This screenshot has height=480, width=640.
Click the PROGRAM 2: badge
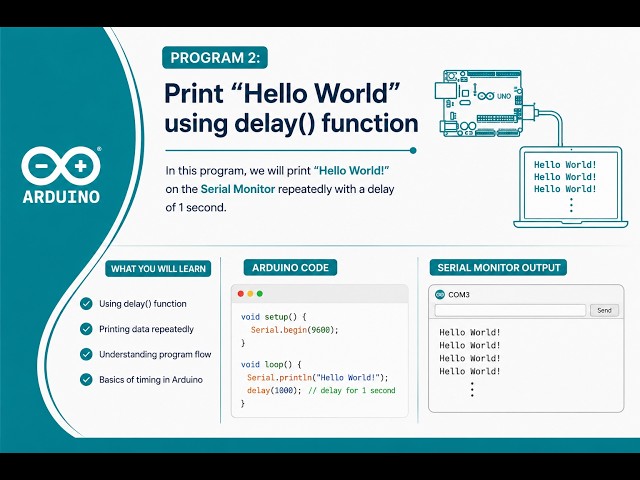[215, 58]
